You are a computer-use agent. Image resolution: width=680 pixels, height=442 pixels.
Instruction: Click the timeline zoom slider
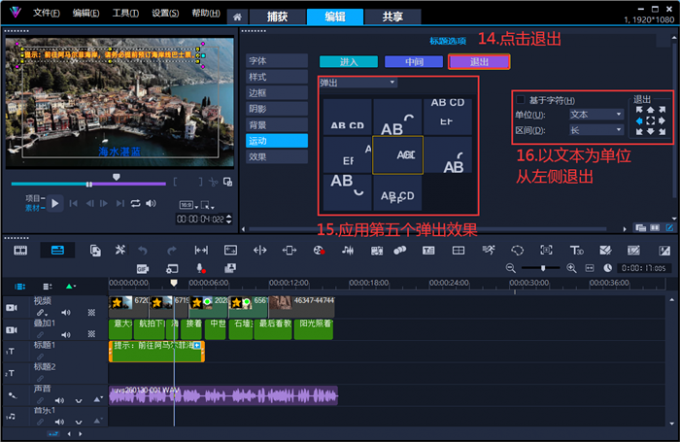542,268
